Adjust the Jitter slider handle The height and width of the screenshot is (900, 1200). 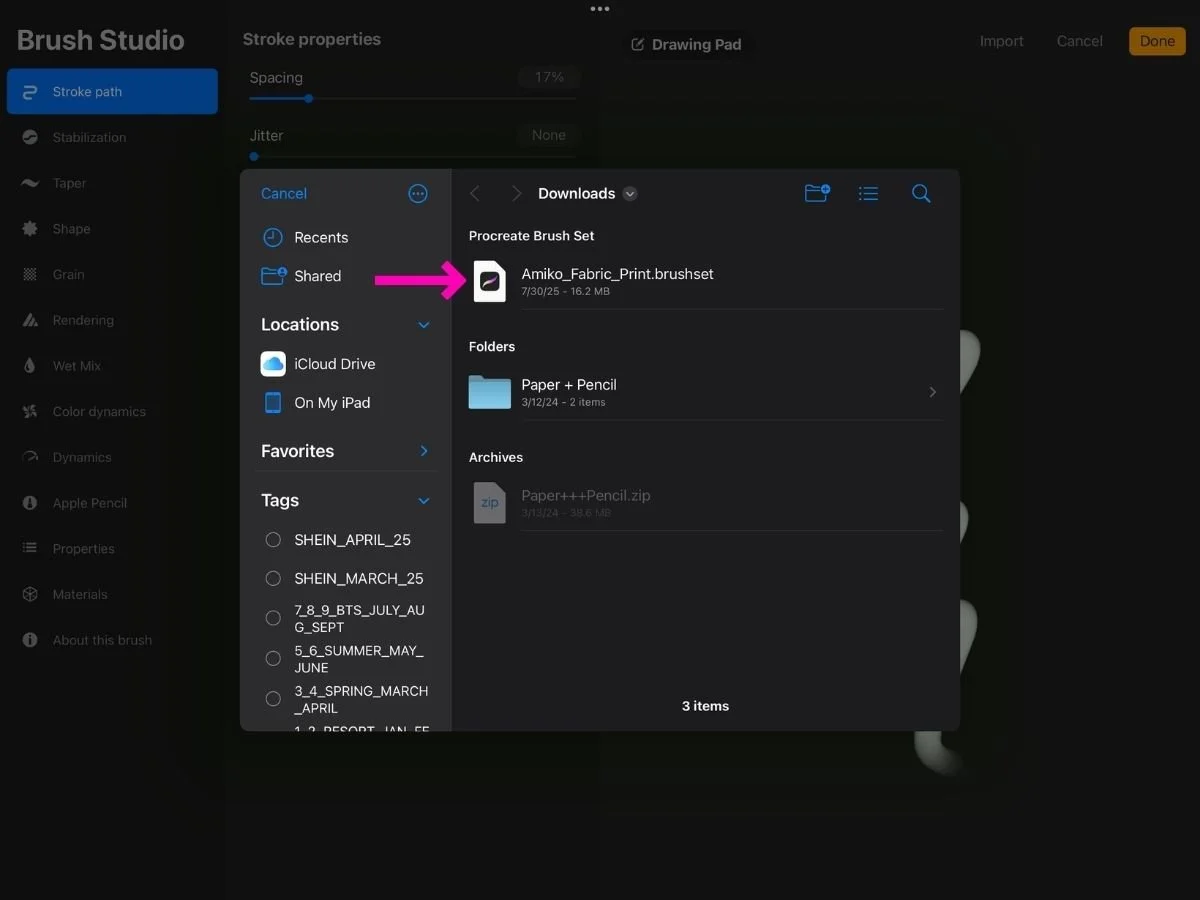254,157
